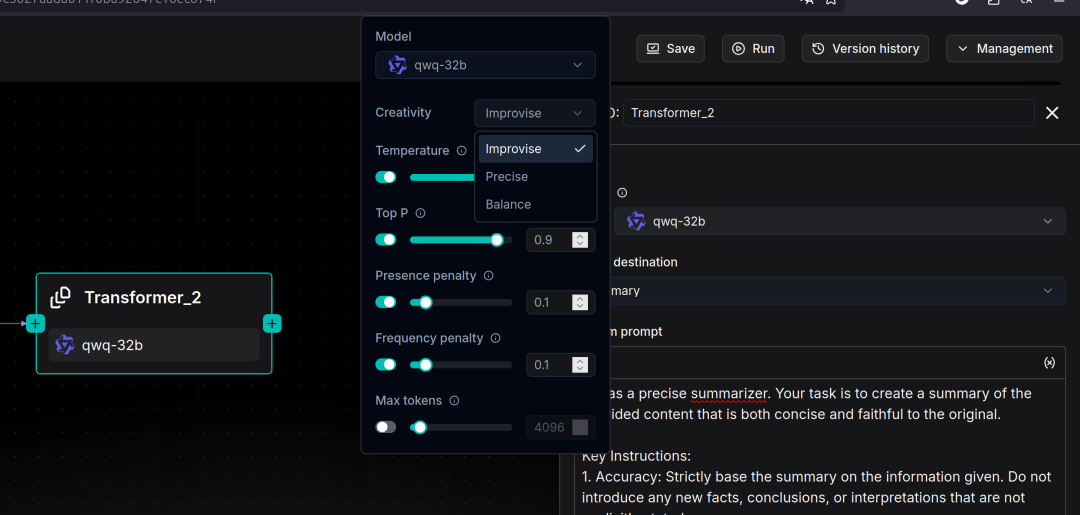Viewport: 1080px width, 515px height.
Task: Click the qwq logo in side panel model field
Action: pyautogui.click(x=636, y=221)
